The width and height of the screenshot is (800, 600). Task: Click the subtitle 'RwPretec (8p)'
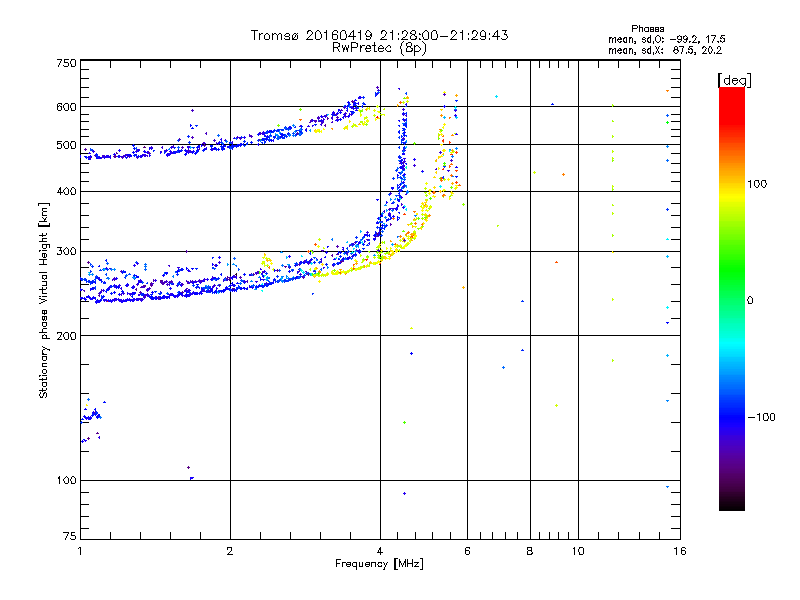coord(379,48)
